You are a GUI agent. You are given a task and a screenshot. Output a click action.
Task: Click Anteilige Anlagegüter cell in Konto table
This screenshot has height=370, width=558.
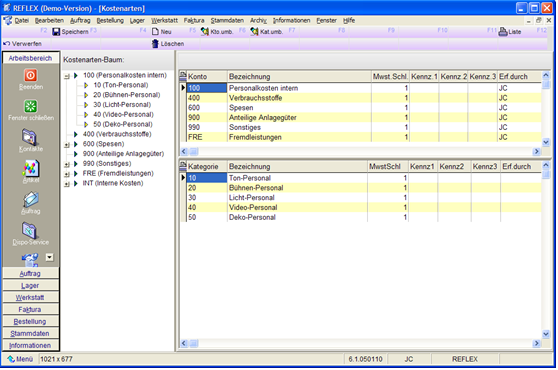pos(299,117)
